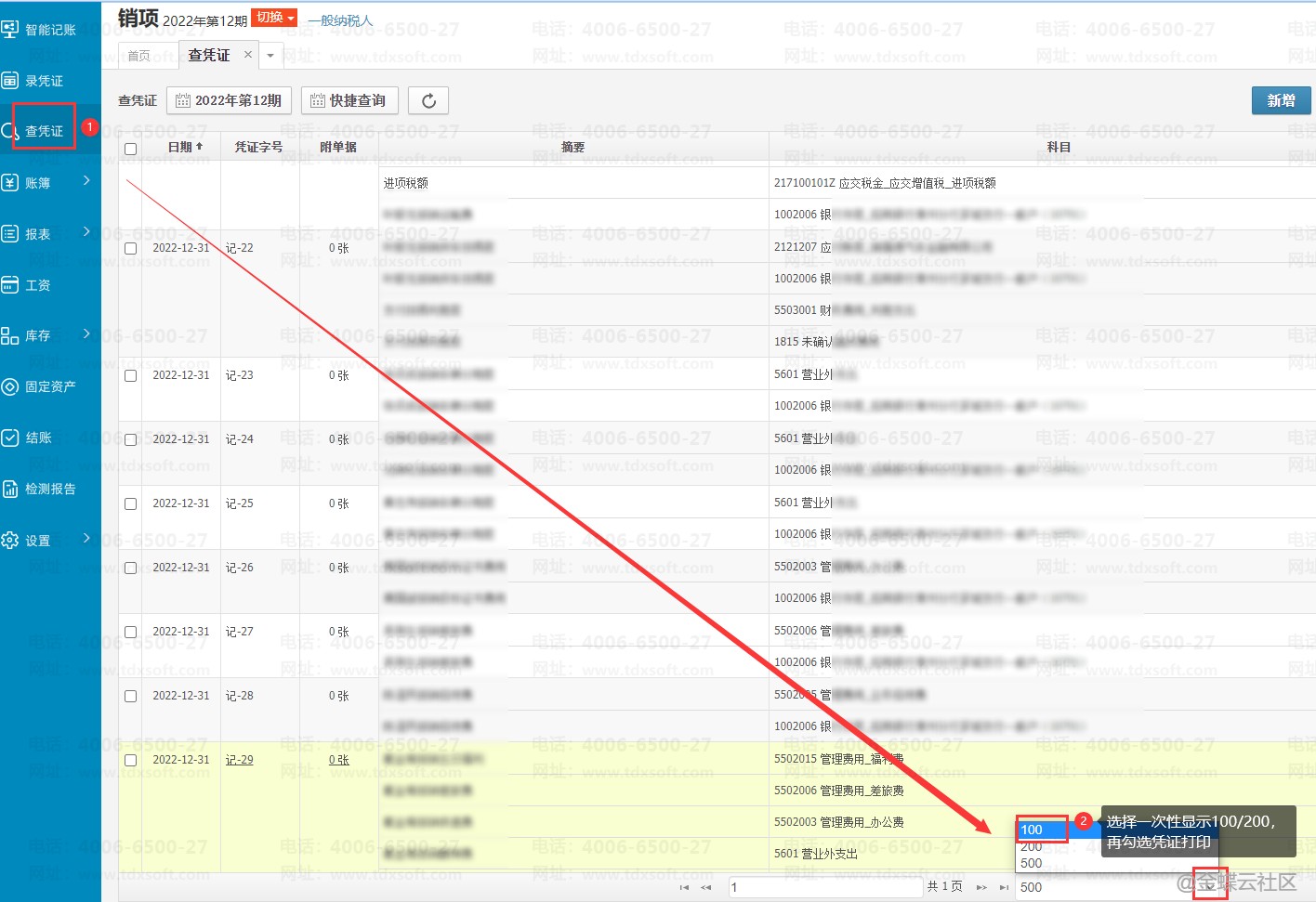Click the page number input field
This screenshot has width=1316, height=902.
click(823, 887)
